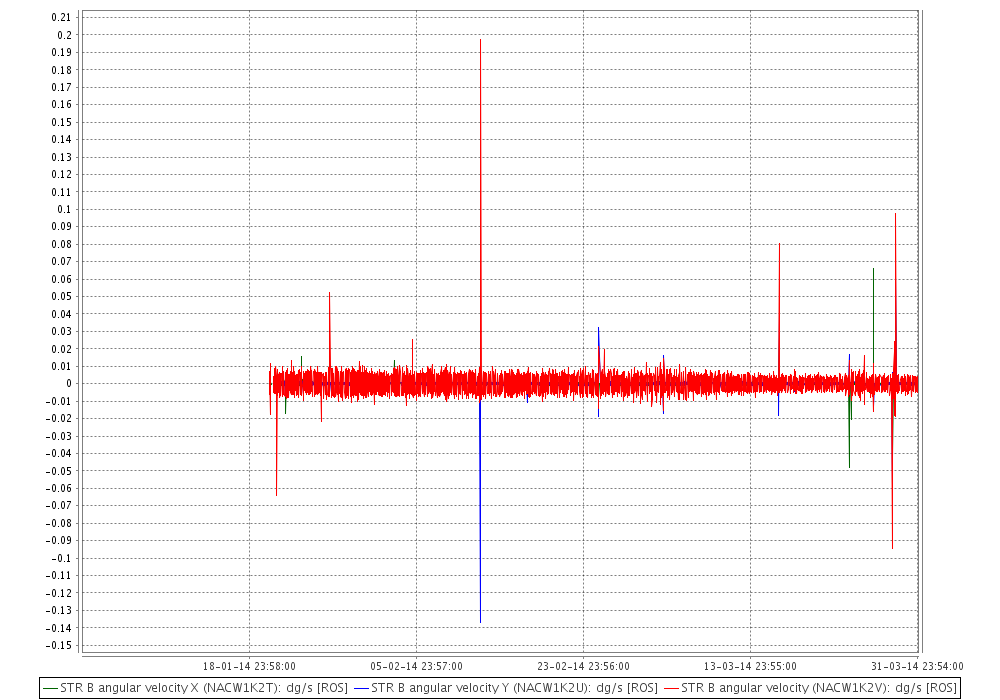Select STR B angular velocity Y legend entry
This screenshot has width=1000, height=700.
point(506,688)
